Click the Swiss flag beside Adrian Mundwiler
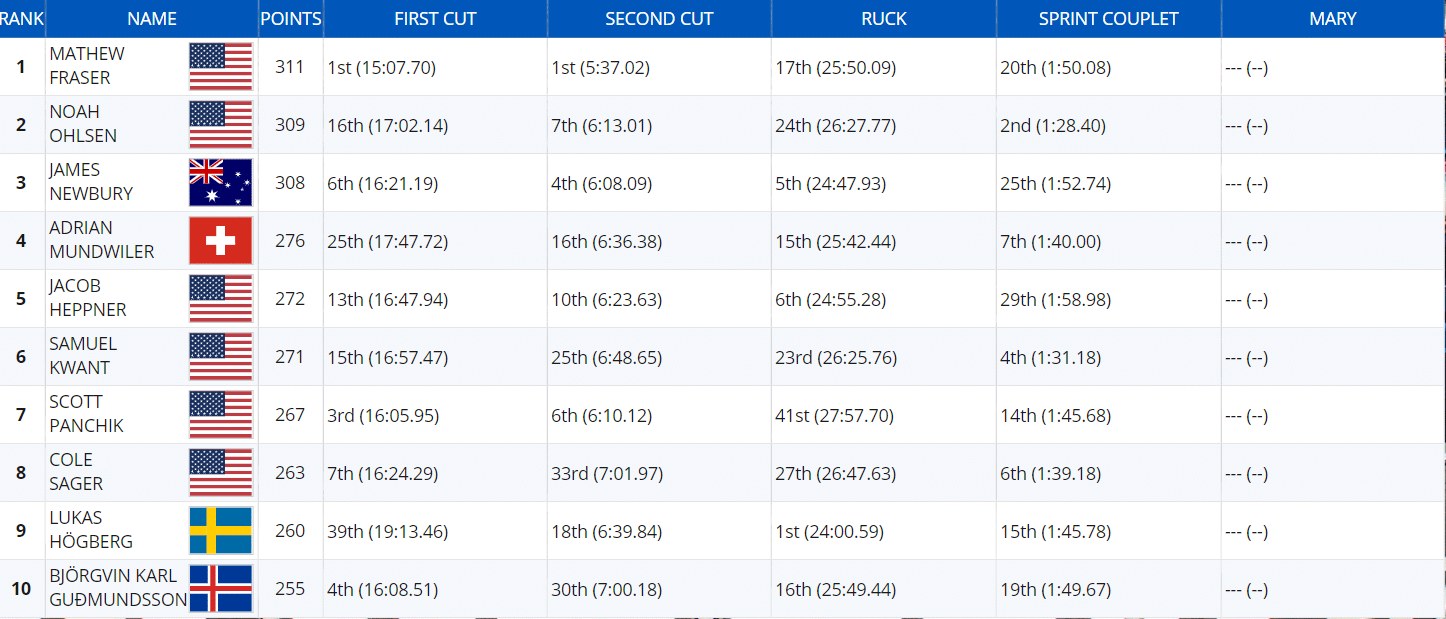 [220, 241]
